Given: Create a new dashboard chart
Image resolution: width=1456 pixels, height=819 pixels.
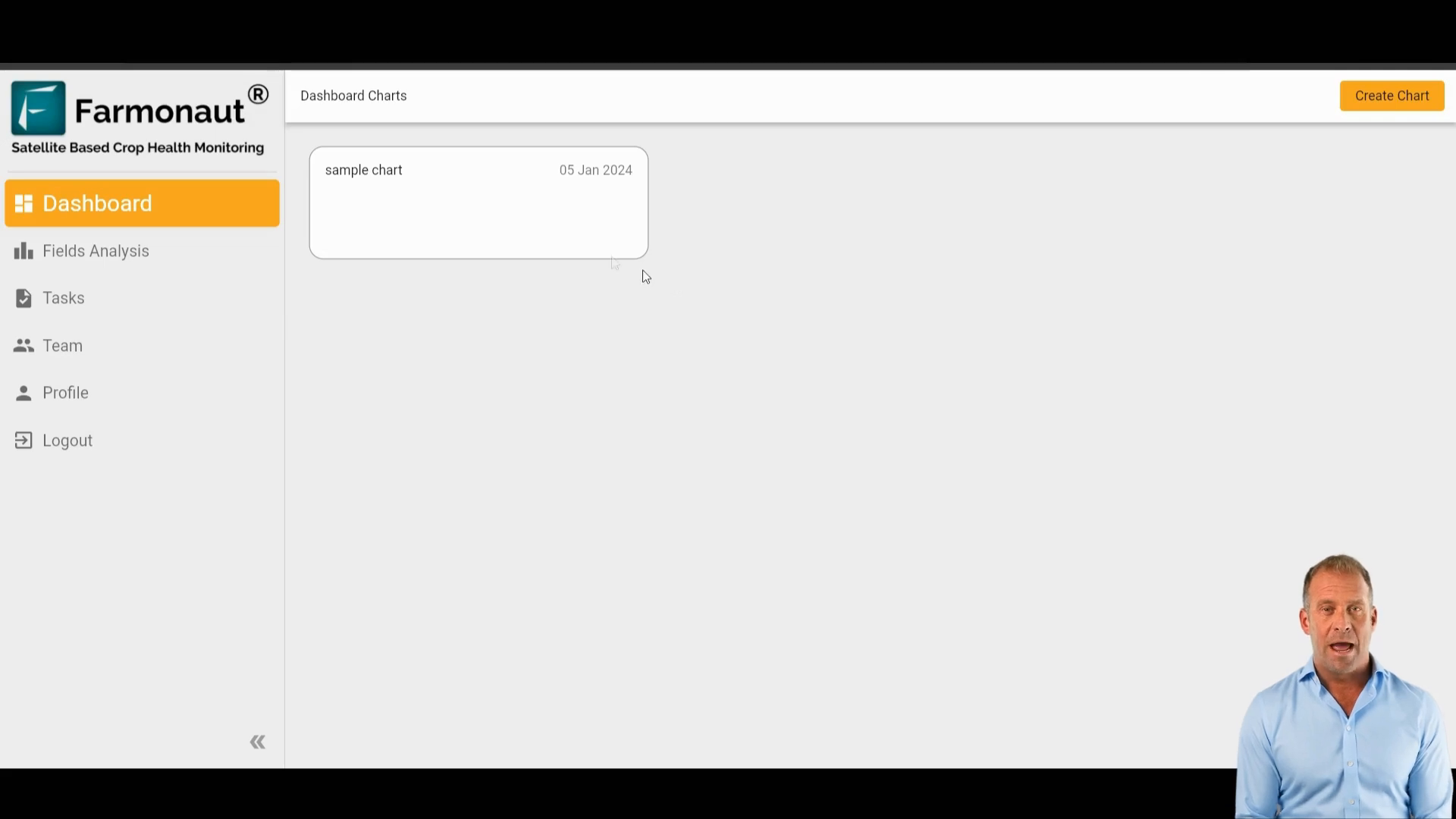Looking at the screenshot, I should pyautogui.click(x=1392, y=95).
